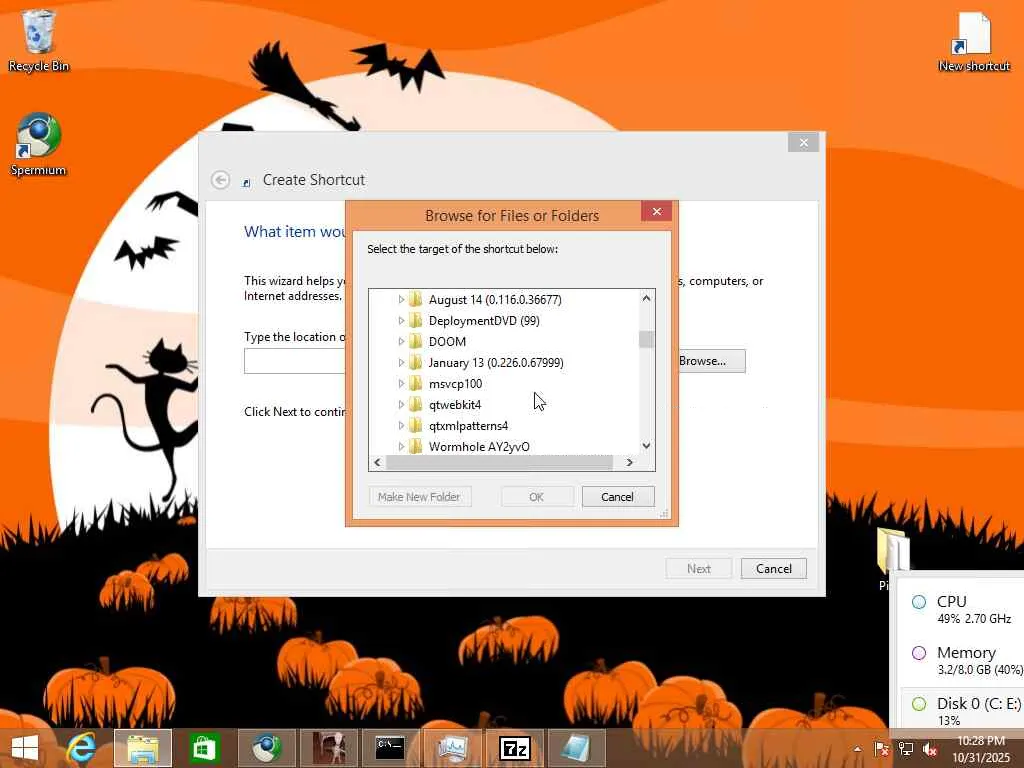Expand the January 13 folder
The height and width of the screenshot is (768, 1024).
[x=401, y=362]
